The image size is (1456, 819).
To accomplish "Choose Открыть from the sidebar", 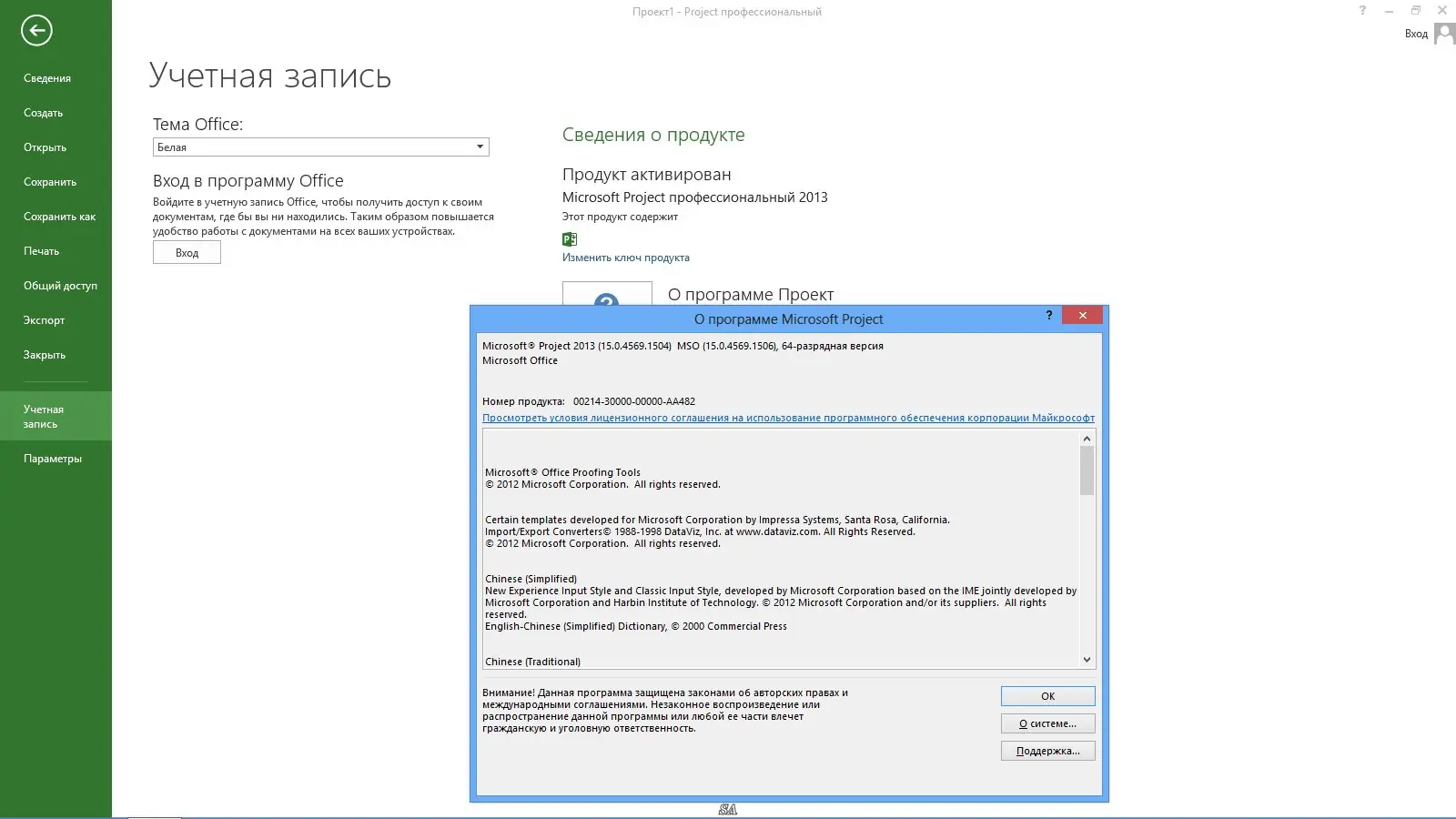I will point(45,147).
